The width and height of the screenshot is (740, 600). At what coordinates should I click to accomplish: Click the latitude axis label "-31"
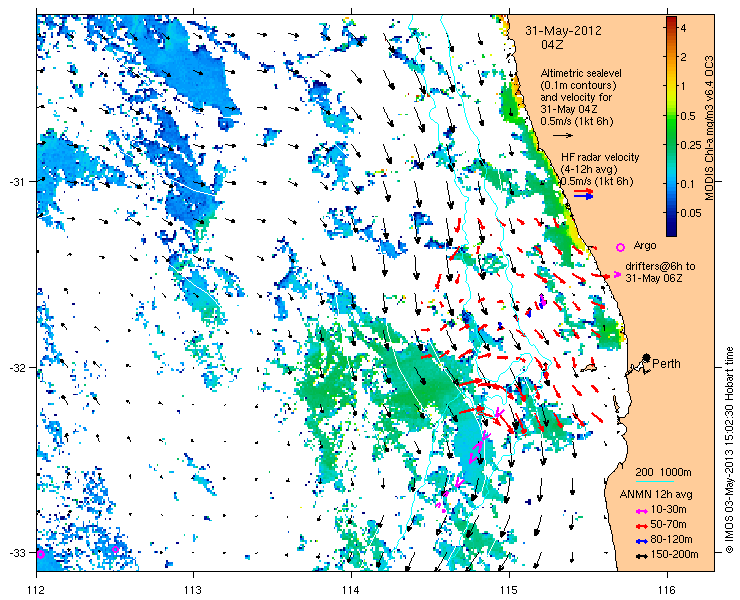coord(17,182)
